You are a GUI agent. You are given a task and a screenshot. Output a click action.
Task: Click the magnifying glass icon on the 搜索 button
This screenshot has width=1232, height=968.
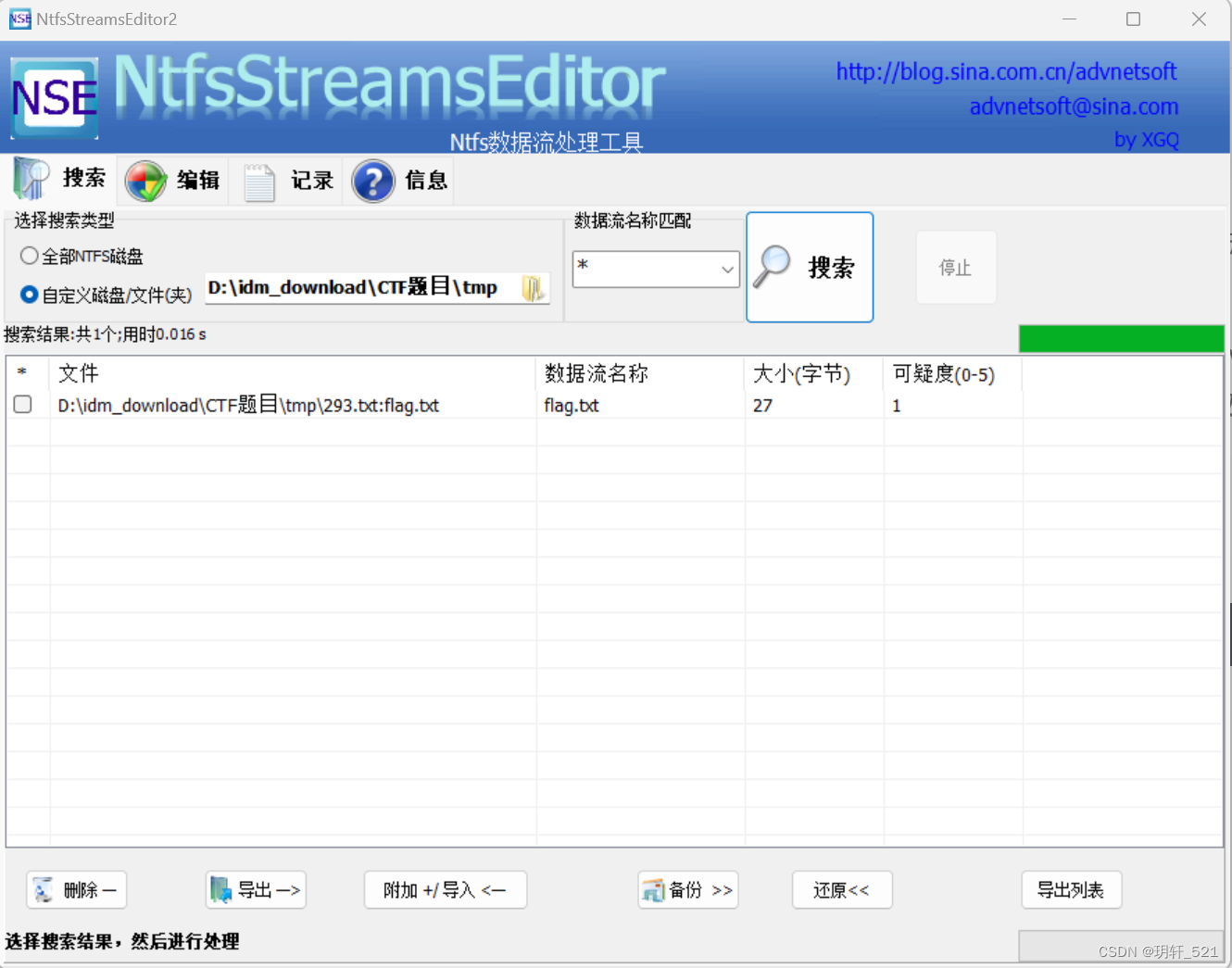pos(773,266)
